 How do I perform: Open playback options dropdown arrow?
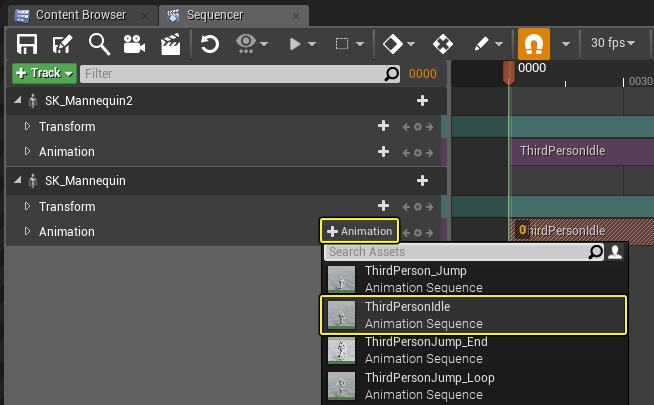tap(312, 43)
